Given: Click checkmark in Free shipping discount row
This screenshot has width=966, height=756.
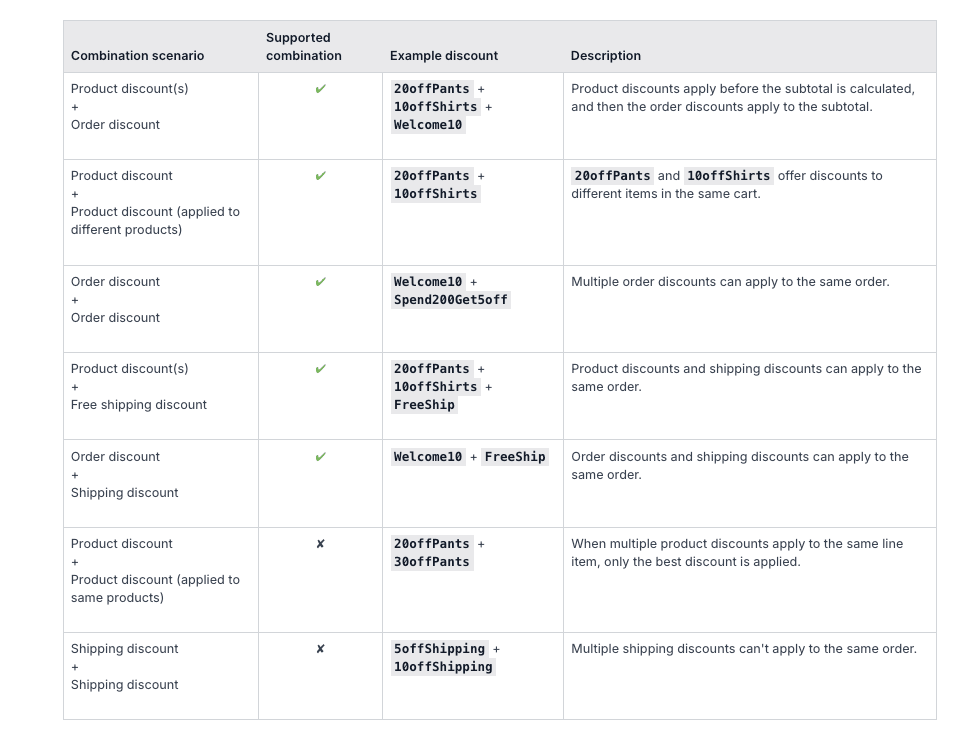Looking at the screenshot, I should tap(320, 368).
